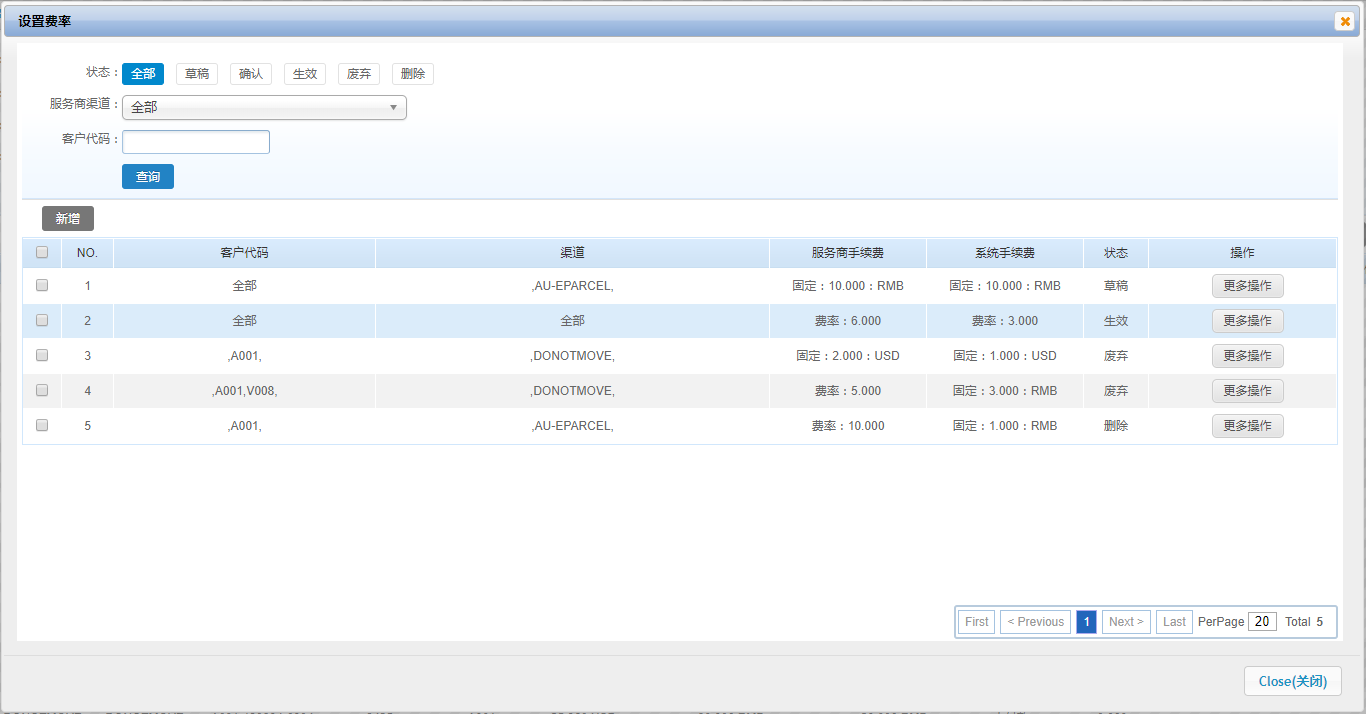Click the PerPage number field
The width and height of the screenshot is (1366, 714).
(1262, 622)
